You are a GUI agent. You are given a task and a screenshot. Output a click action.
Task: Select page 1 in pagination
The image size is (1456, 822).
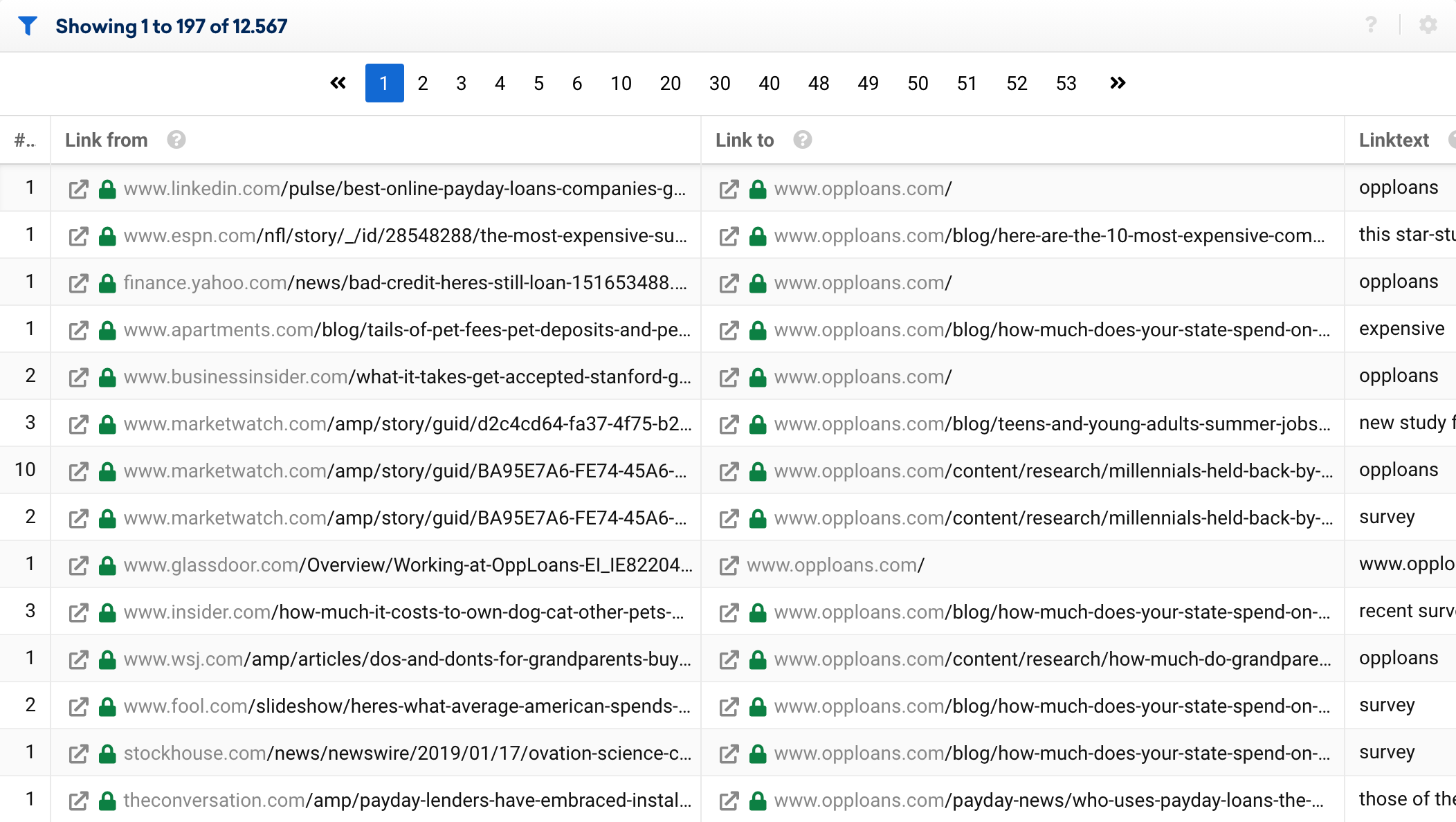pos(385,83)
